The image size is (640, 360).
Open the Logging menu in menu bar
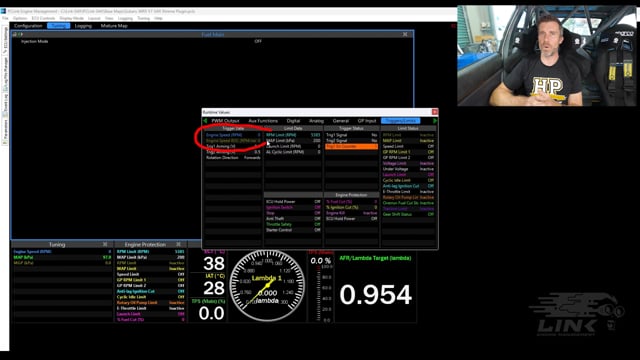tap(125, 18)
